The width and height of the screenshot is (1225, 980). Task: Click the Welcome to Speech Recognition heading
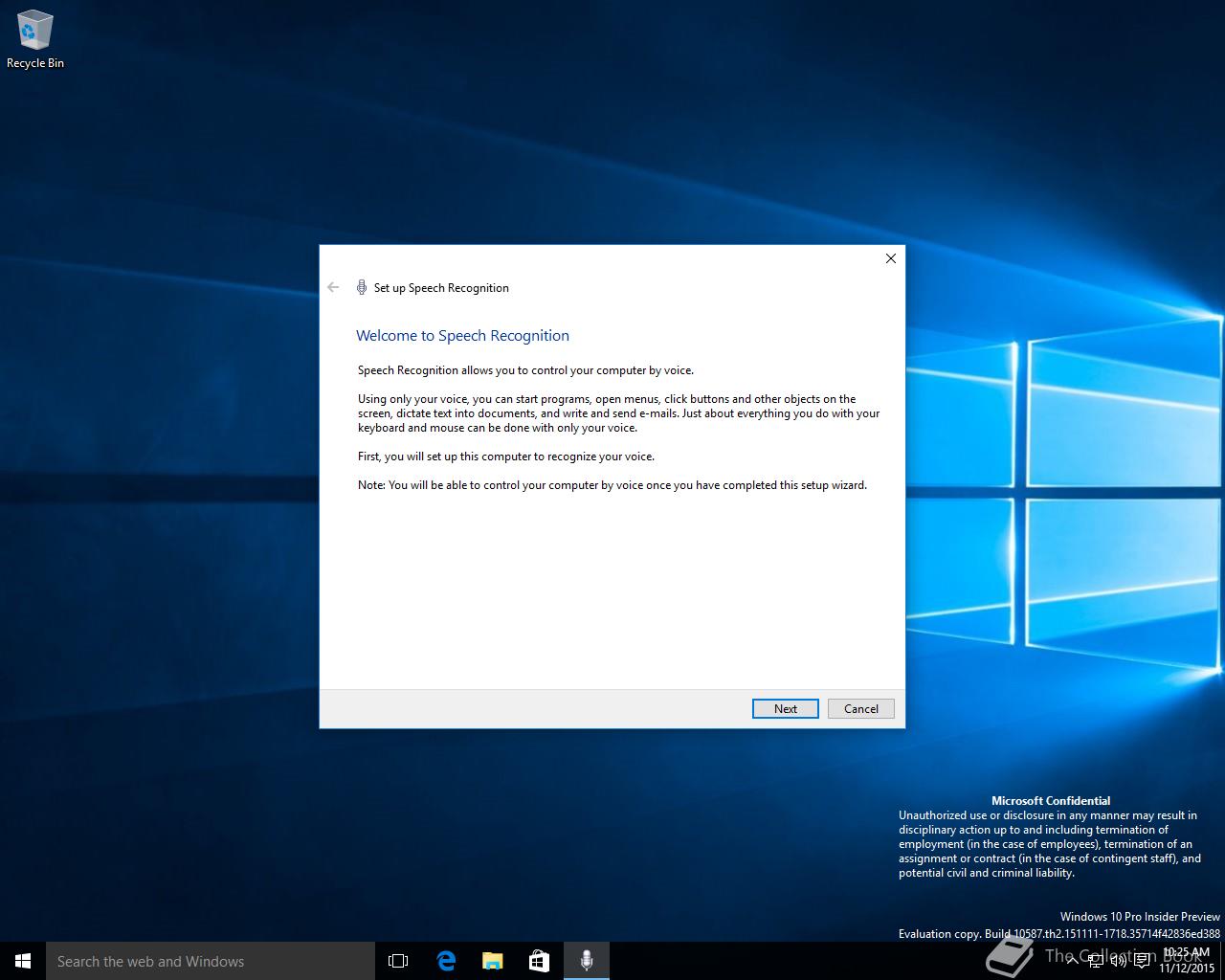[462, 336]
